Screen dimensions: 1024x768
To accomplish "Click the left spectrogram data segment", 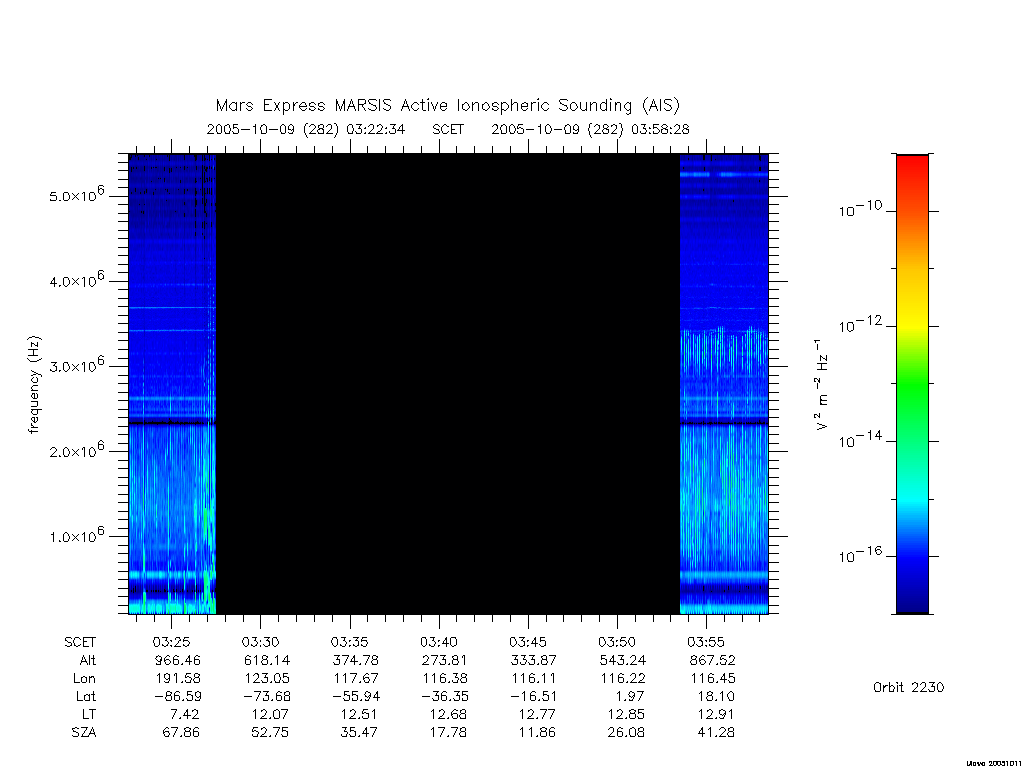I will pos(172,384).
